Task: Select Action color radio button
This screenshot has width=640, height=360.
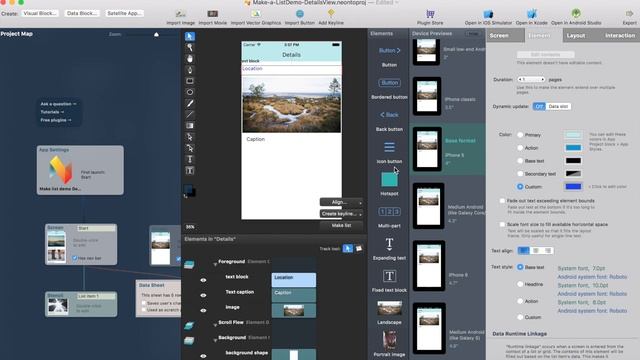Action: point(520,148)
